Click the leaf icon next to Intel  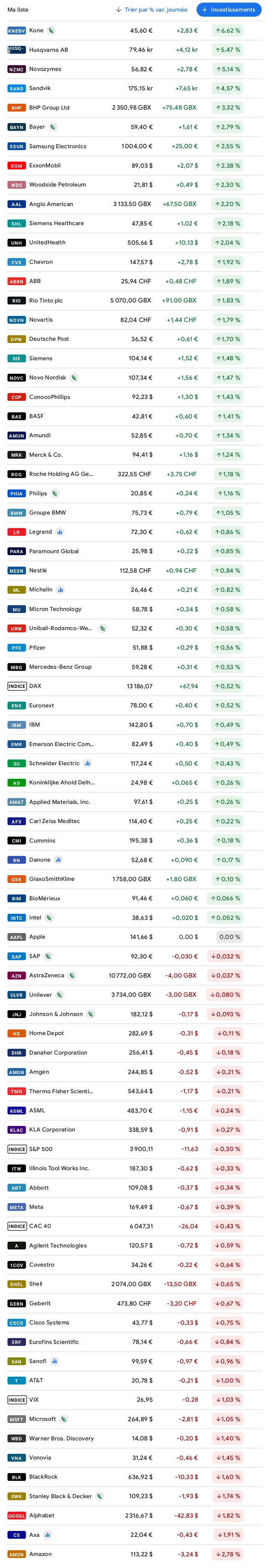(x=49, y=917)
